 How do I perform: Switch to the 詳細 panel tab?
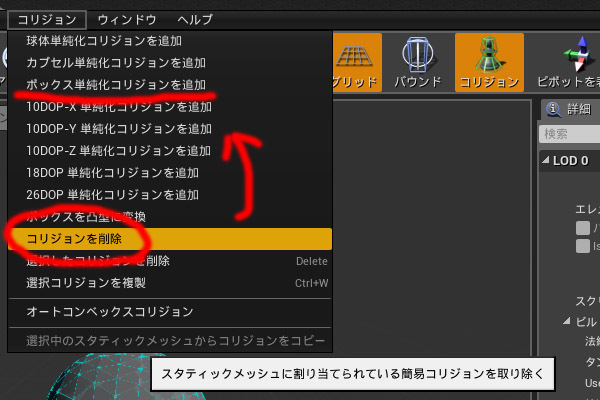pos(572,109)
